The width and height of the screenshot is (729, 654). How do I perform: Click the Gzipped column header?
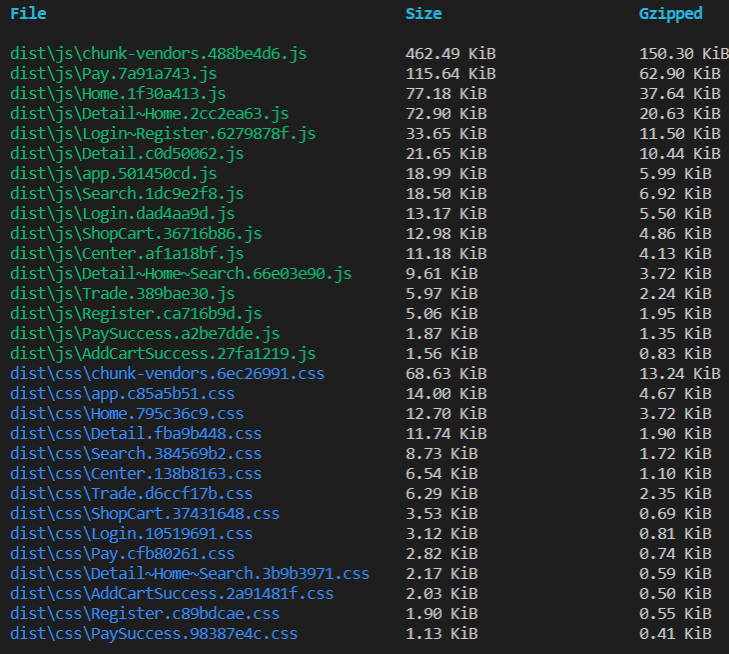[x=670, y=14]
